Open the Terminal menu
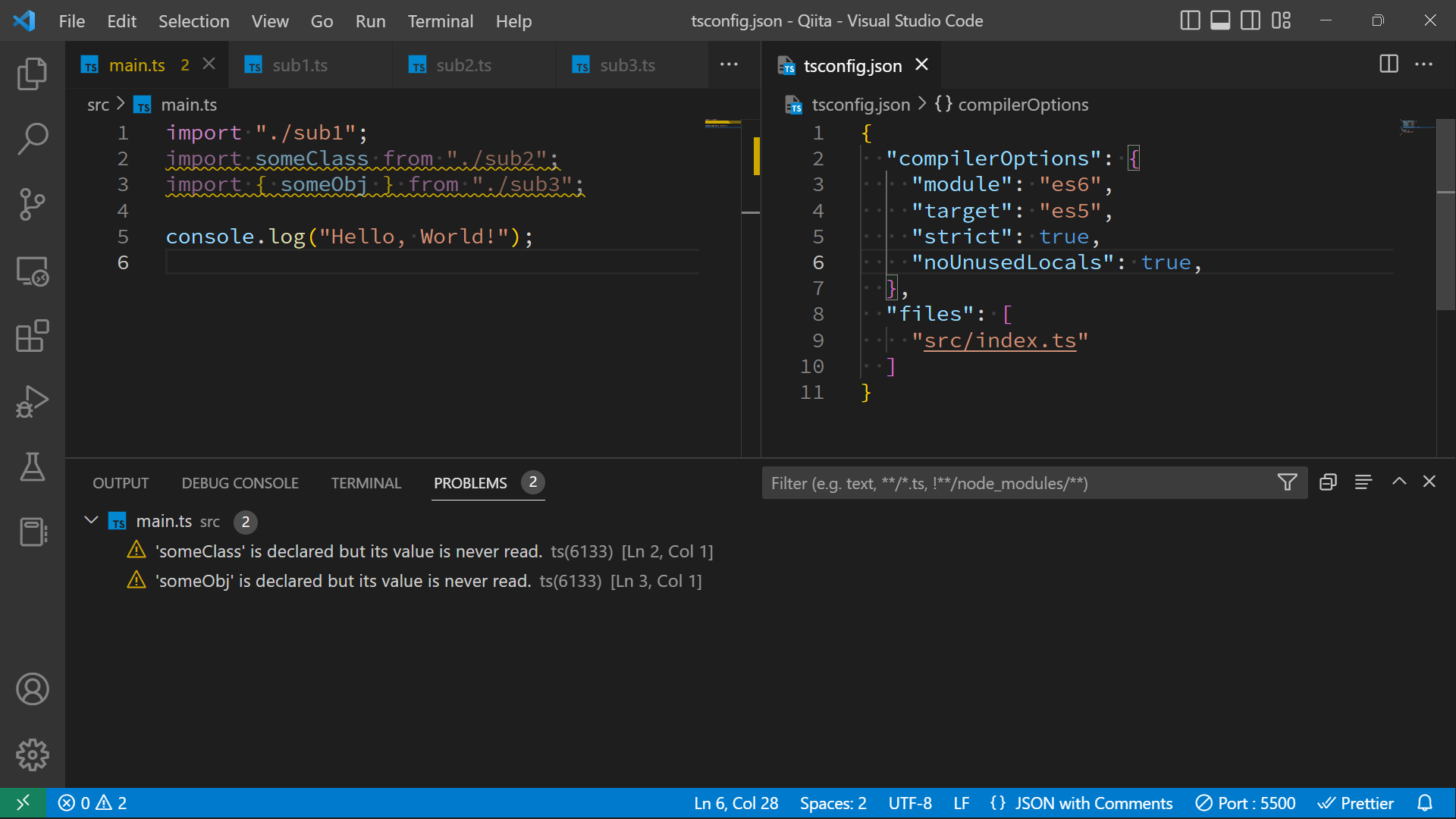Viewport: 1456px width, 819px height. [x=440, y=21]
